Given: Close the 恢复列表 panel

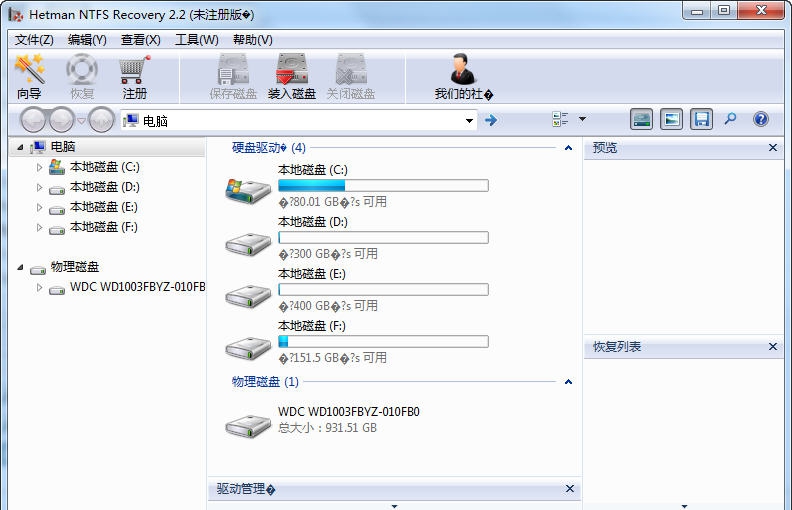Looking at the screenshot, I should [x=772, y=346].
